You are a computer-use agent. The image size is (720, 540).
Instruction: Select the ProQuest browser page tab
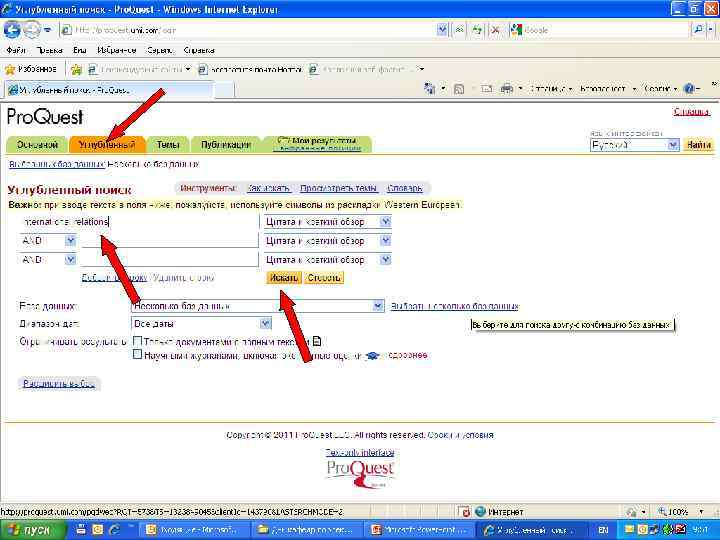[x=110, y=90]
